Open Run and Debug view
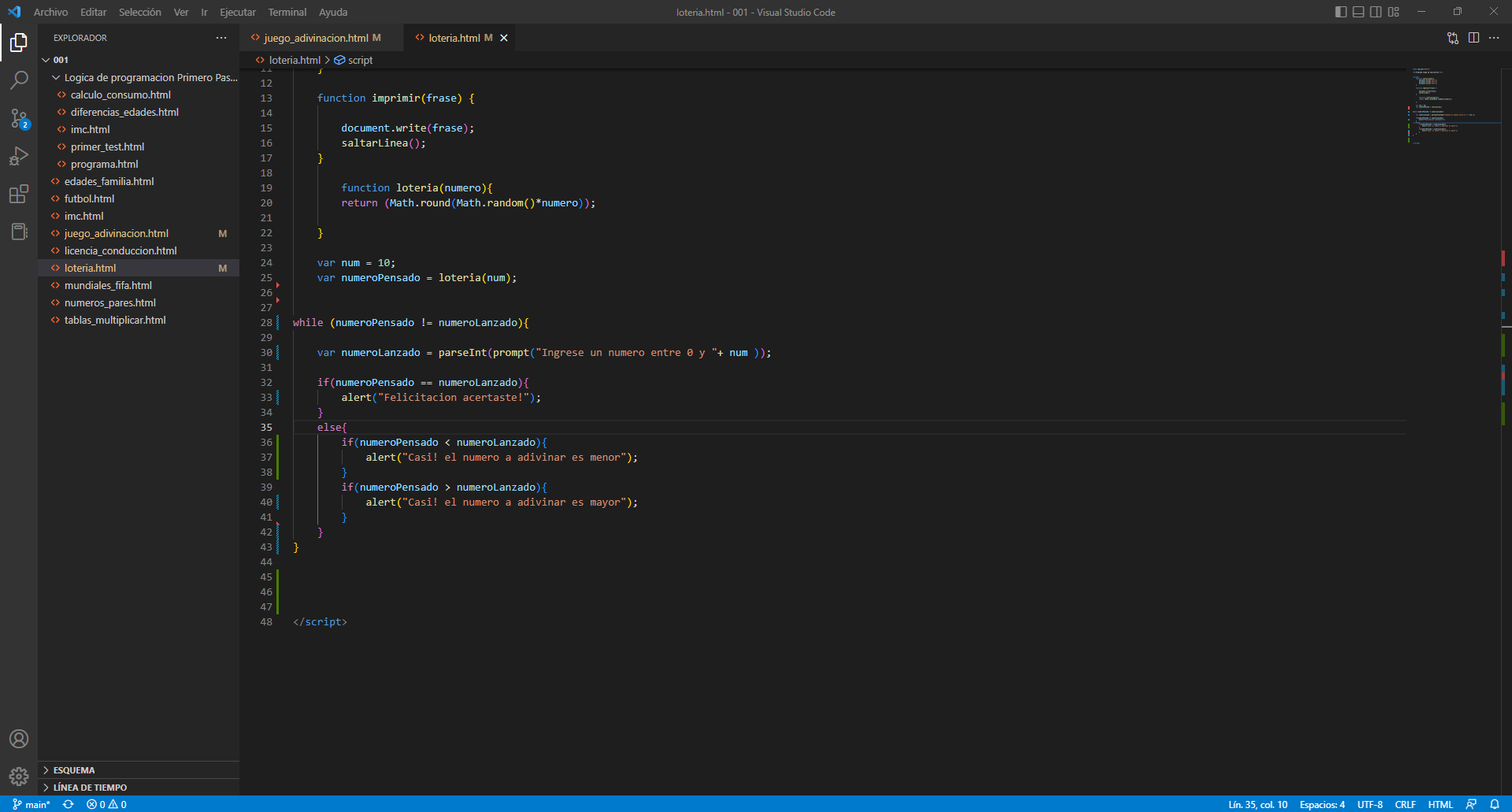 click(x=19, y=156)
